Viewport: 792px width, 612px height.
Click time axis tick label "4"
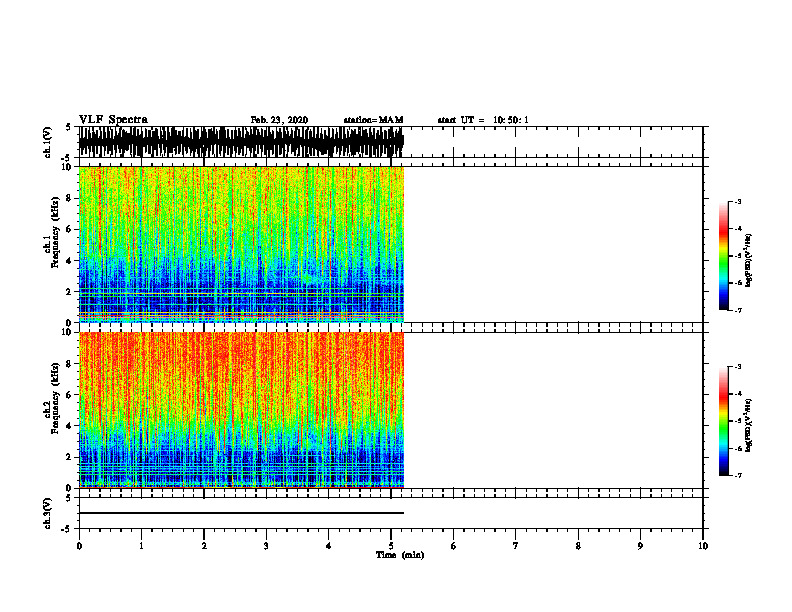[x=329, y=546]
